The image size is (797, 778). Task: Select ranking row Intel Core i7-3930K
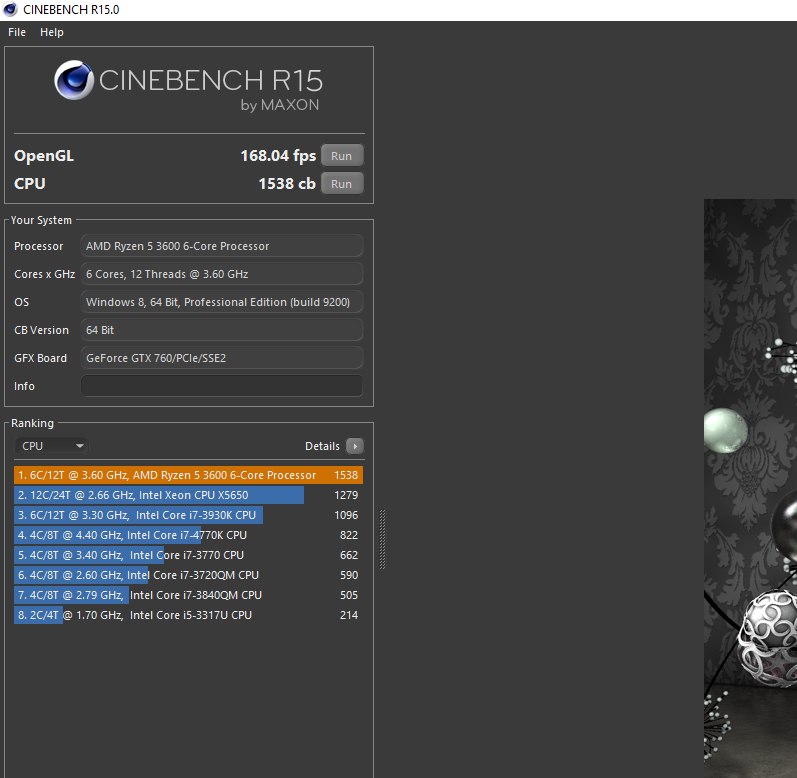(x=189, y=515)
